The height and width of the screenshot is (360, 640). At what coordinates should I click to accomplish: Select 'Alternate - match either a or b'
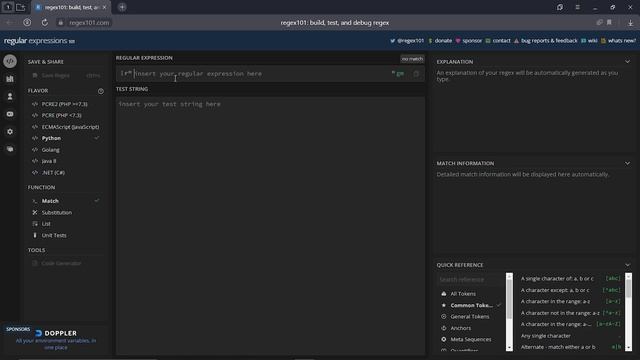[570, 347]
